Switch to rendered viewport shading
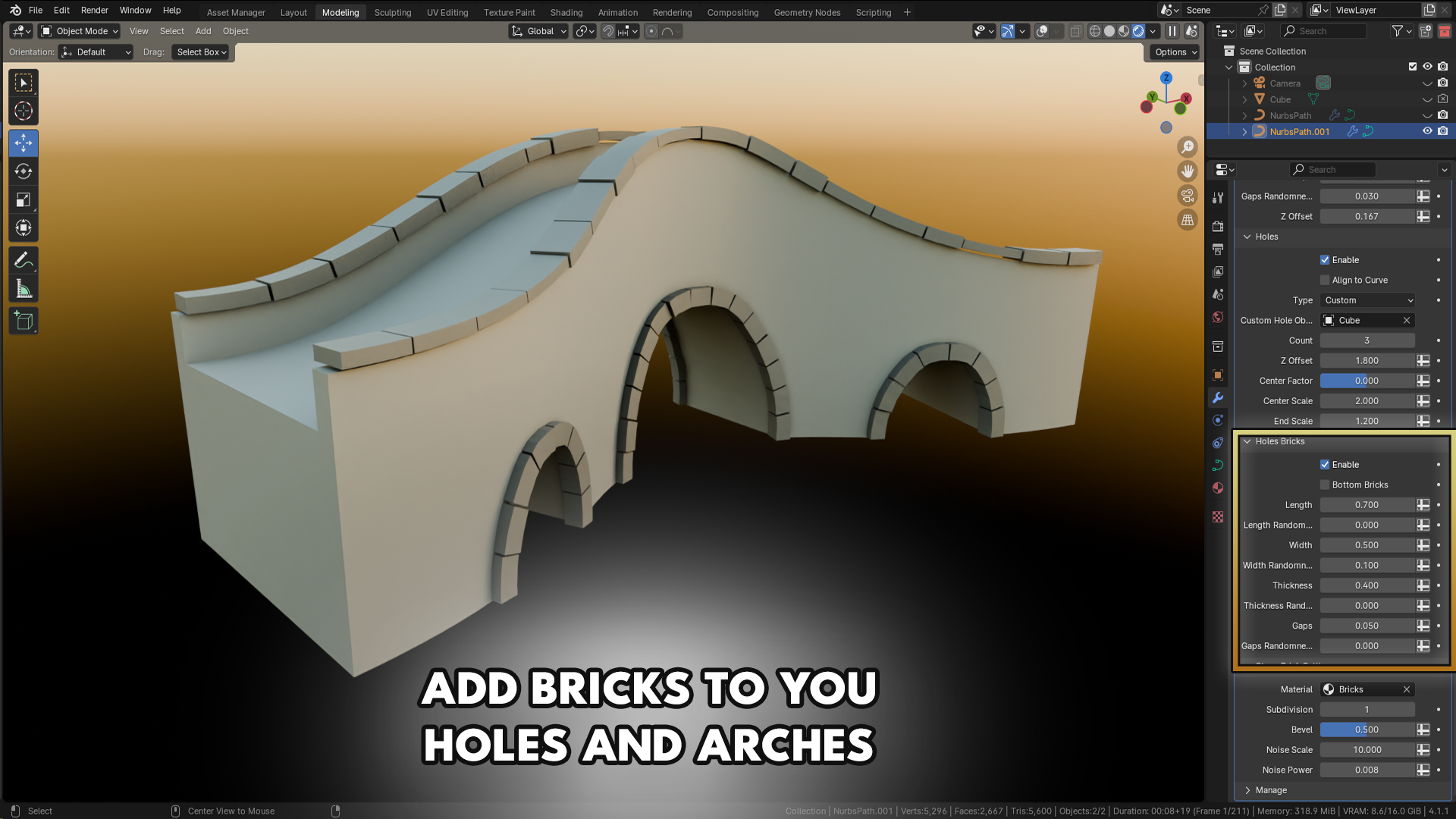The width and height of the screenshot is (1456, 819). coord(1138,31)
